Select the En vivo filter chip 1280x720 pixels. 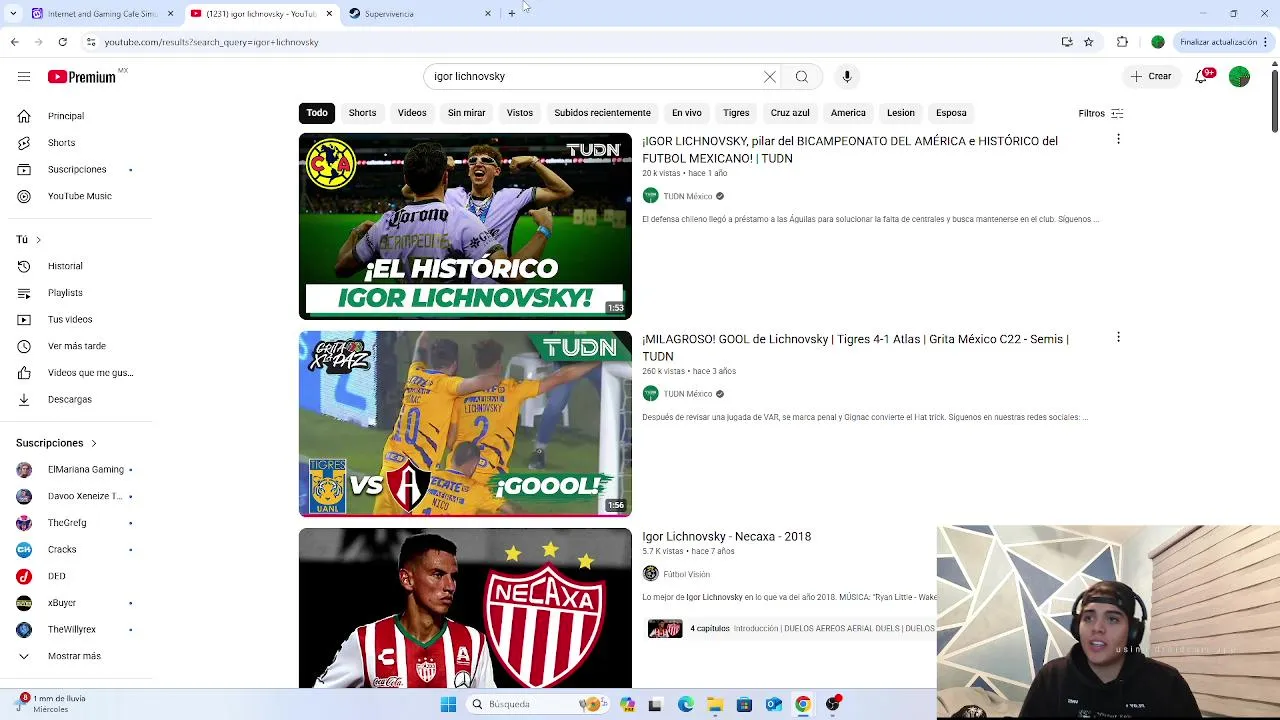(x=687, y=113)
